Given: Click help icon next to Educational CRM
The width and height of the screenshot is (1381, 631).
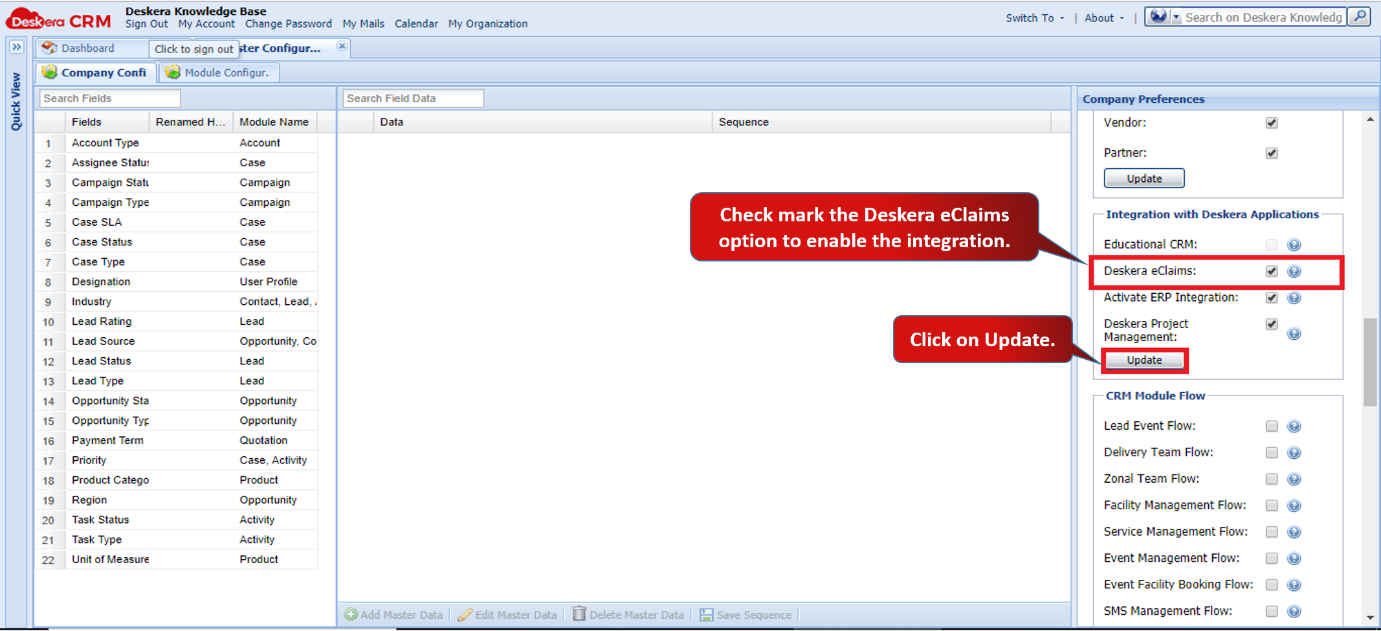Looking at the screenshot, I should point(1294,245).
